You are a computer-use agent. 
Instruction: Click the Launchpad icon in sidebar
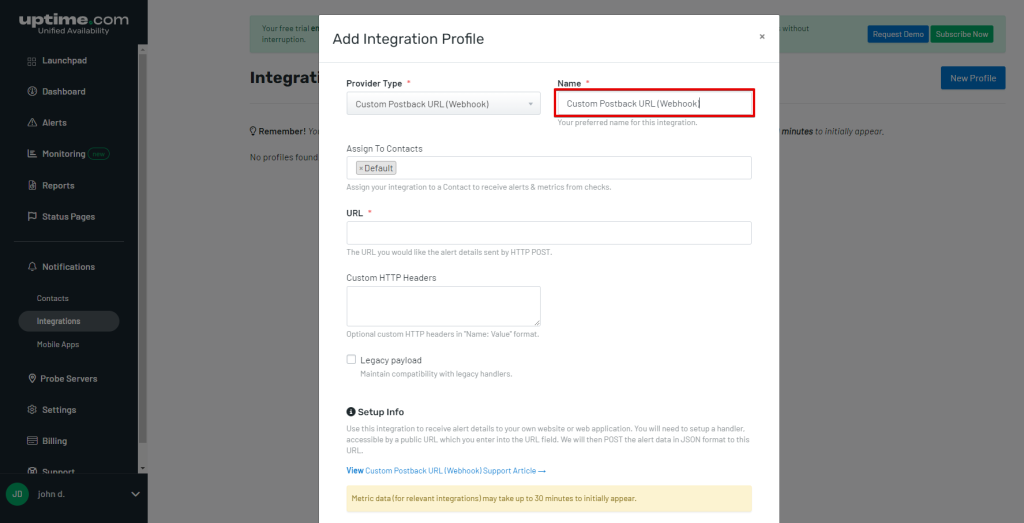tap(33, 60)
